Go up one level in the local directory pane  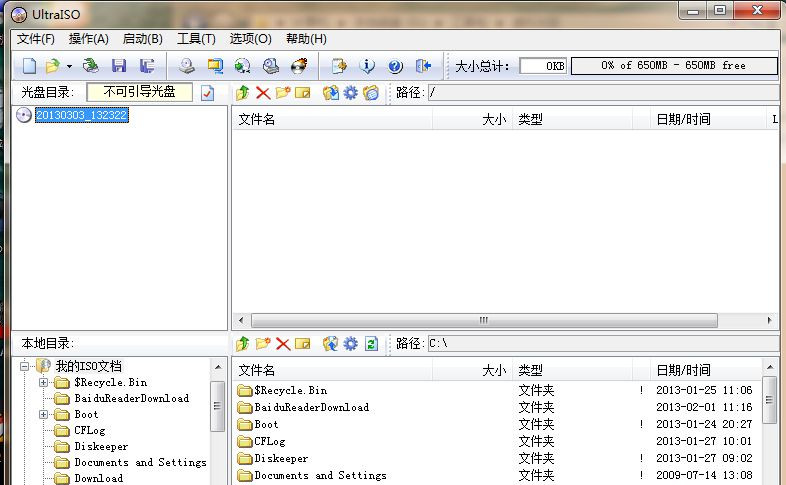coord(243,344)
